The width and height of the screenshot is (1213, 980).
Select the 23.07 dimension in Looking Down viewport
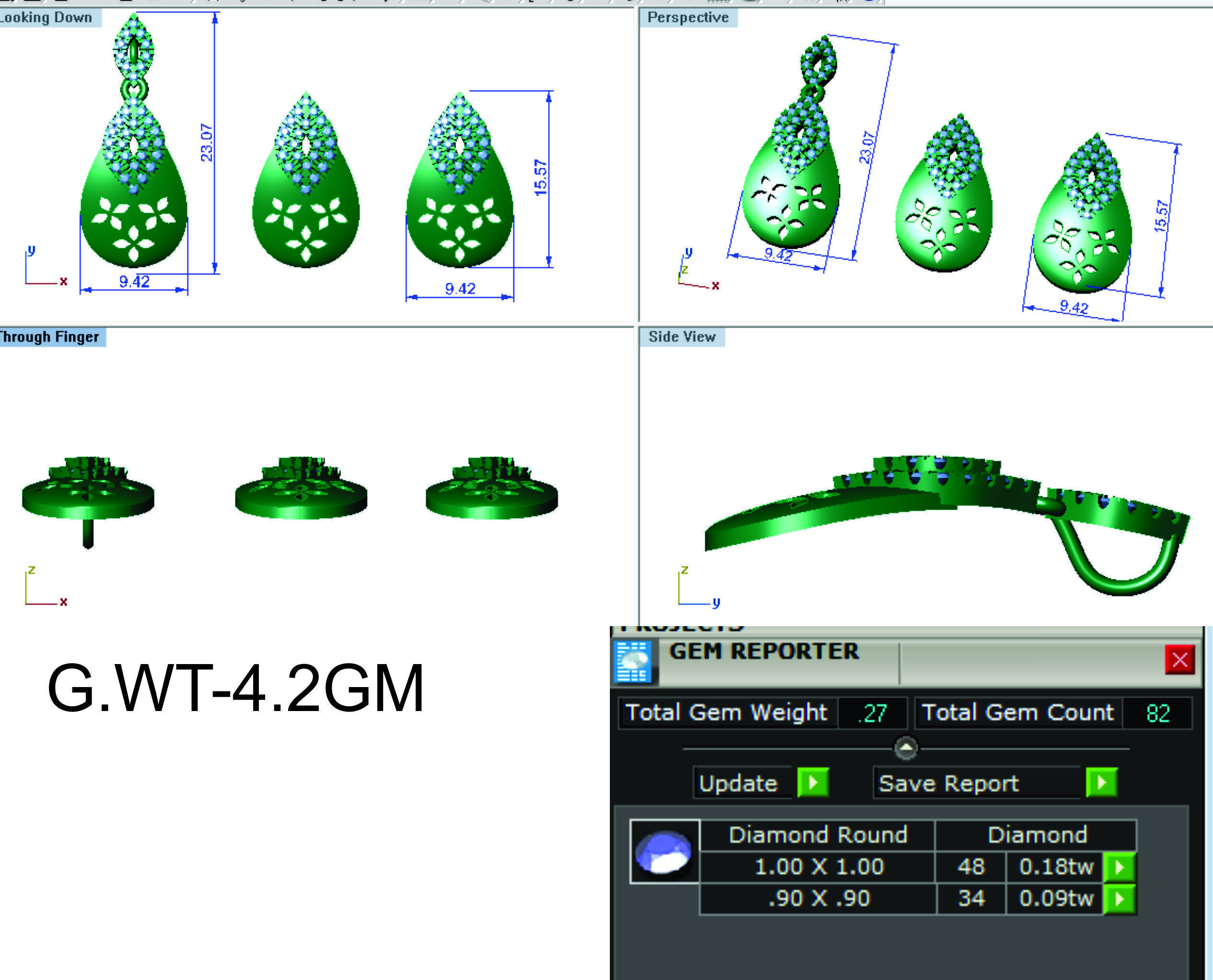point(207,142)
